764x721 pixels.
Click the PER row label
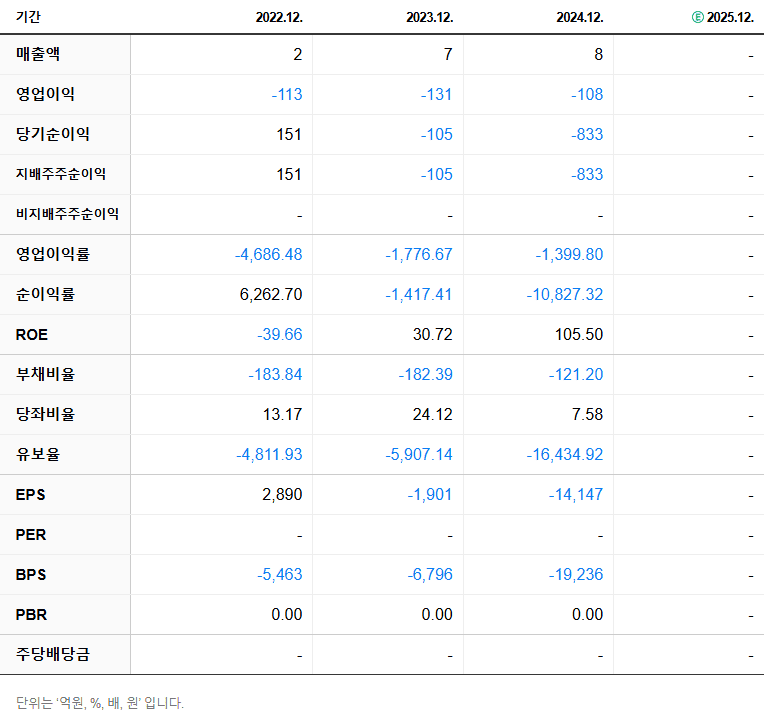[31, 534]
